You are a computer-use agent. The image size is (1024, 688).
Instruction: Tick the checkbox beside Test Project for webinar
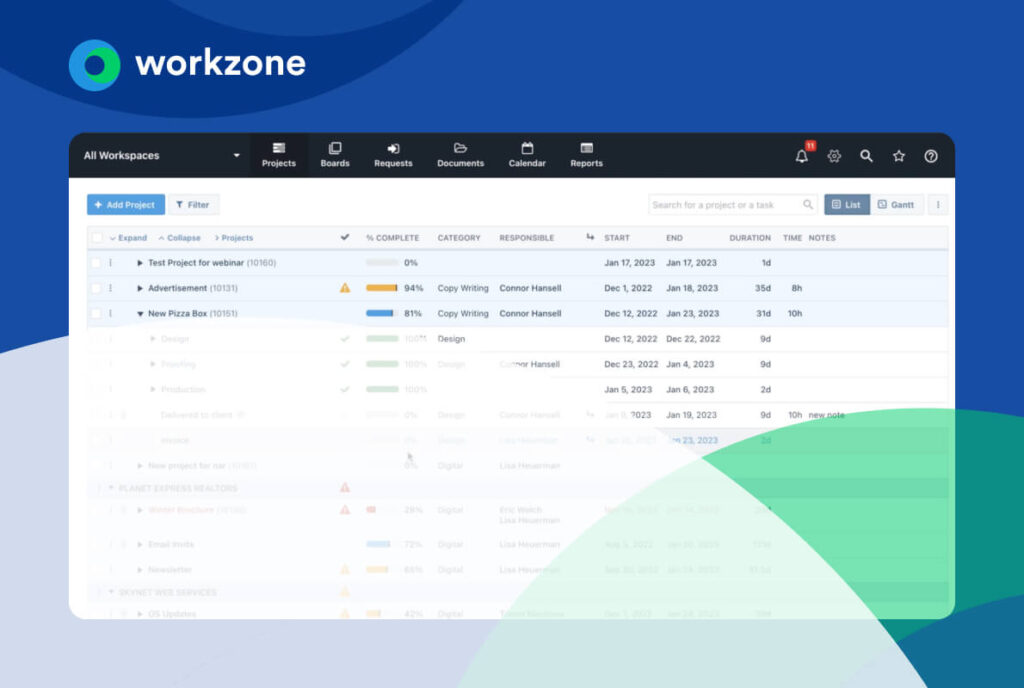[x=97, y=263]
